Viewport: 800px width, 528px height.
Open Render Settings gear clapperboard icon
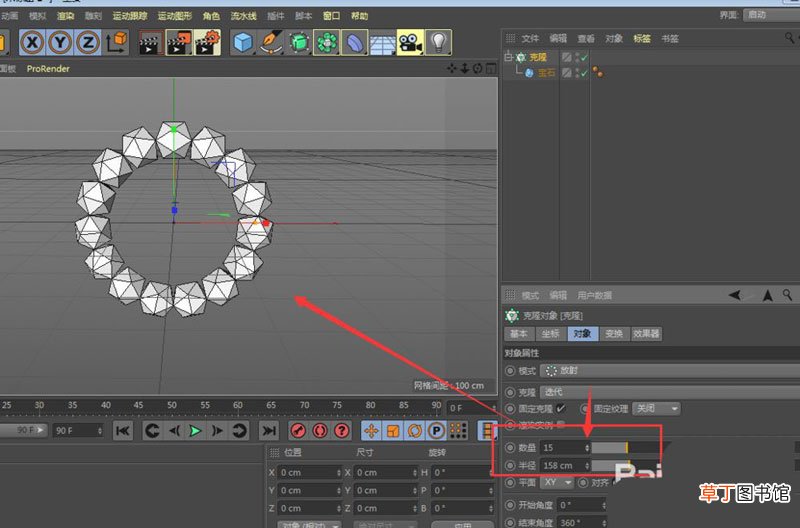click(207, 43)
